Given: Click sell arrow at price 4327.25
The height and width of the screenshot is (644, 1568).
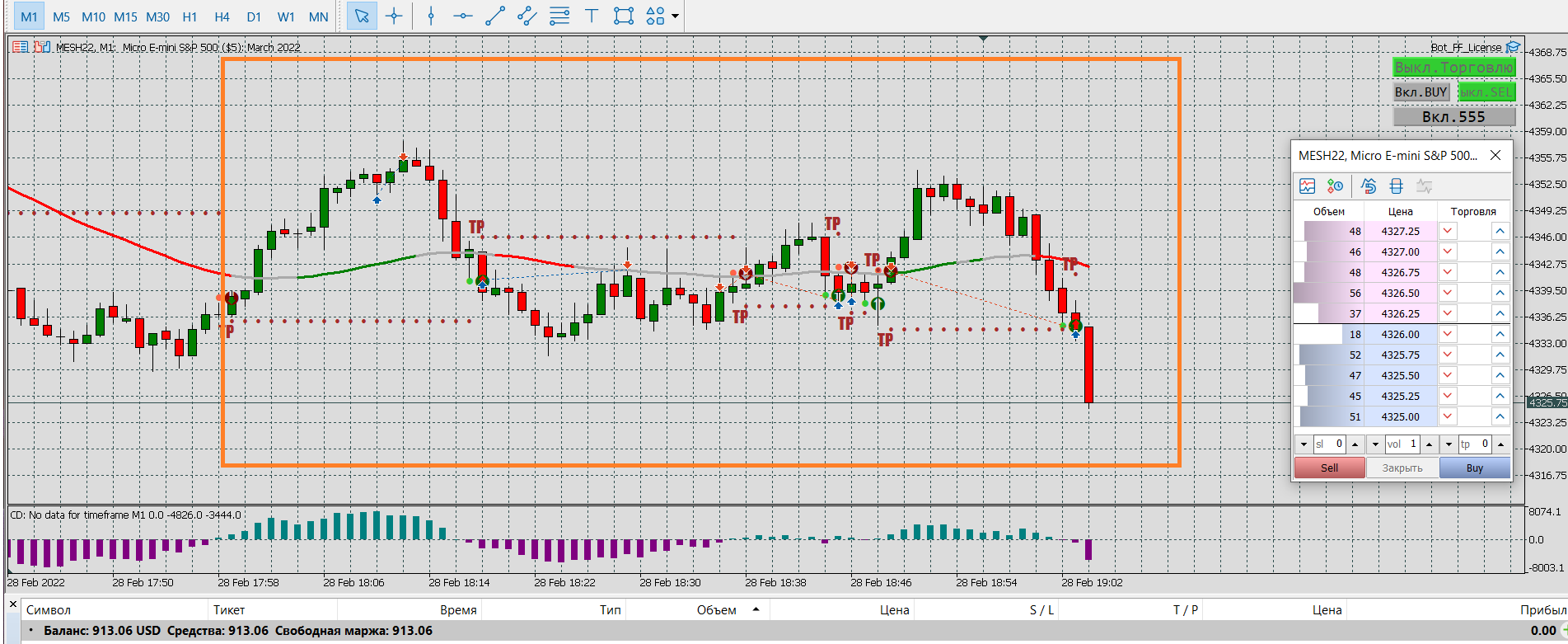Looking at the screenshot, I should click(1449, 232).
